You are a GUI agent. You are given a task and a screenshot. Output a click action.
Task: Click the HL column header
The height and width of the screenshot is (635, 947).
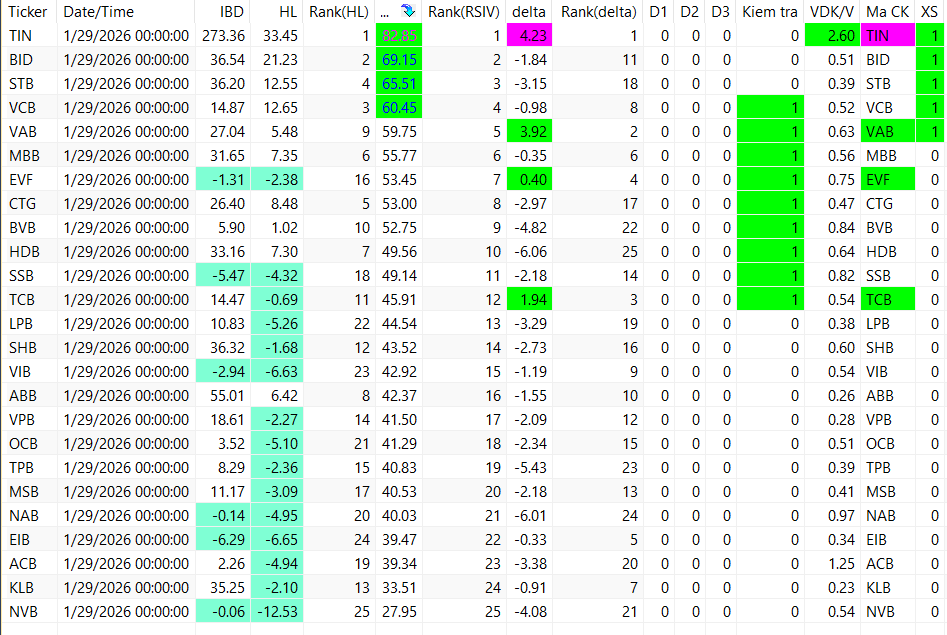(288, 11)
